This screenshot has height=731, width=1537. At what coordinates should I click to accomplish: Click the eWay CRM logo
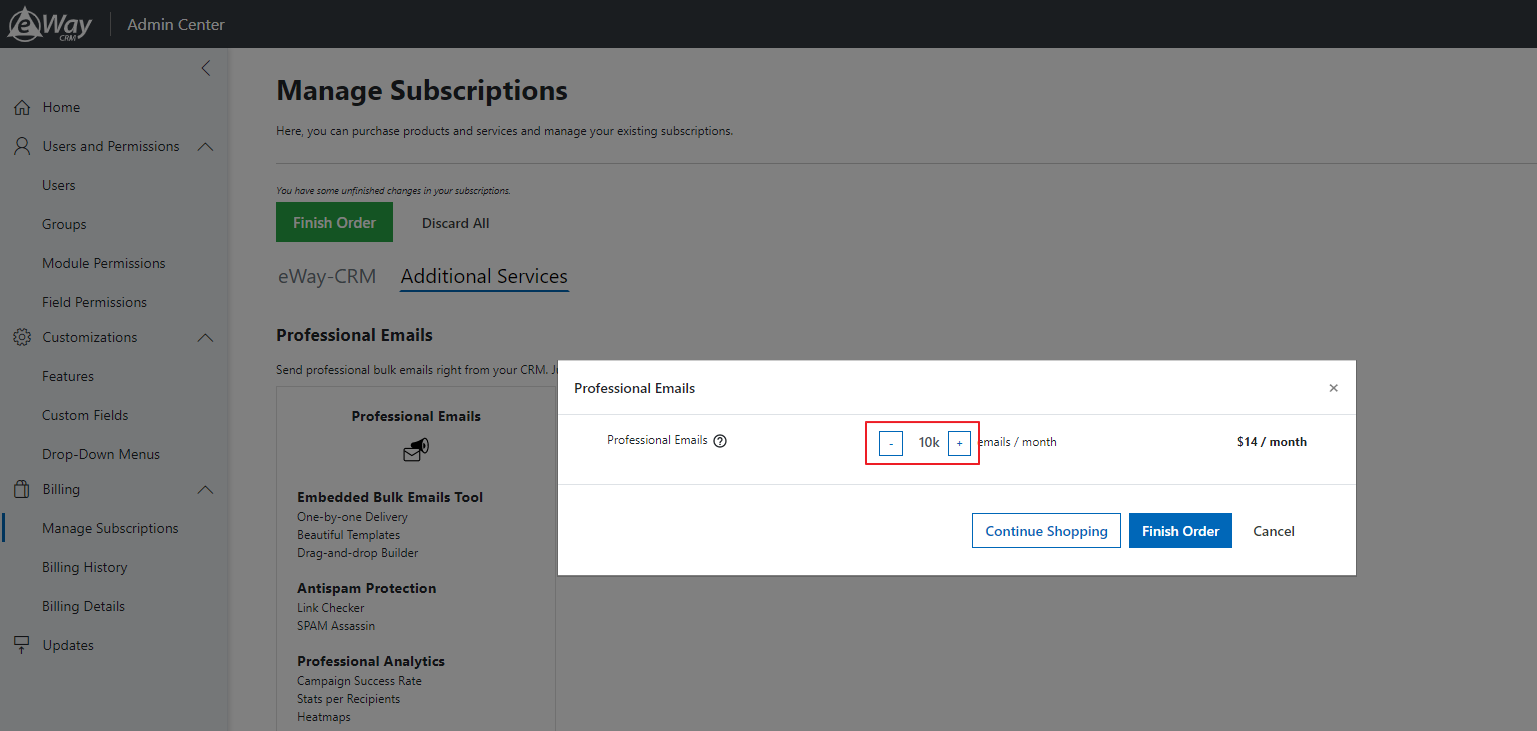click(49, 24)
